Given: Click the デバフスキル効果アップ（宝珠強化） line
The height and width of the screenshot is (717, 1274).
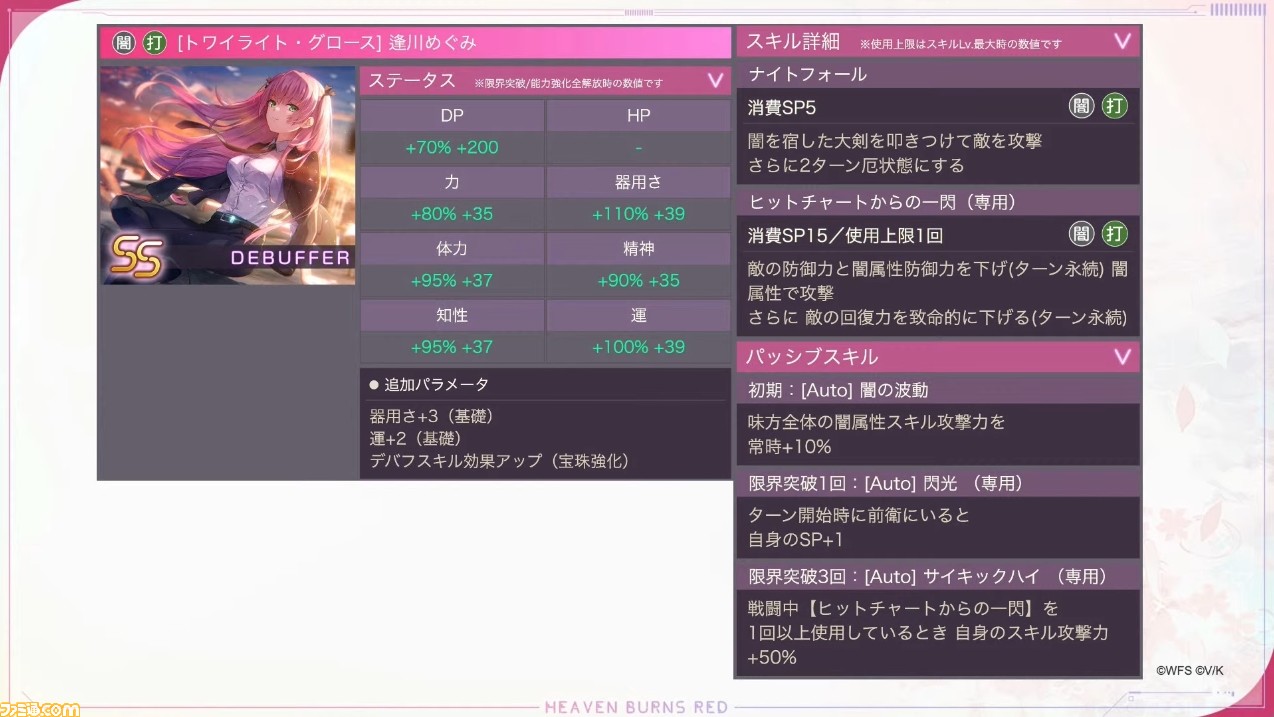Looking at the screenshot, I should (499, 461).
